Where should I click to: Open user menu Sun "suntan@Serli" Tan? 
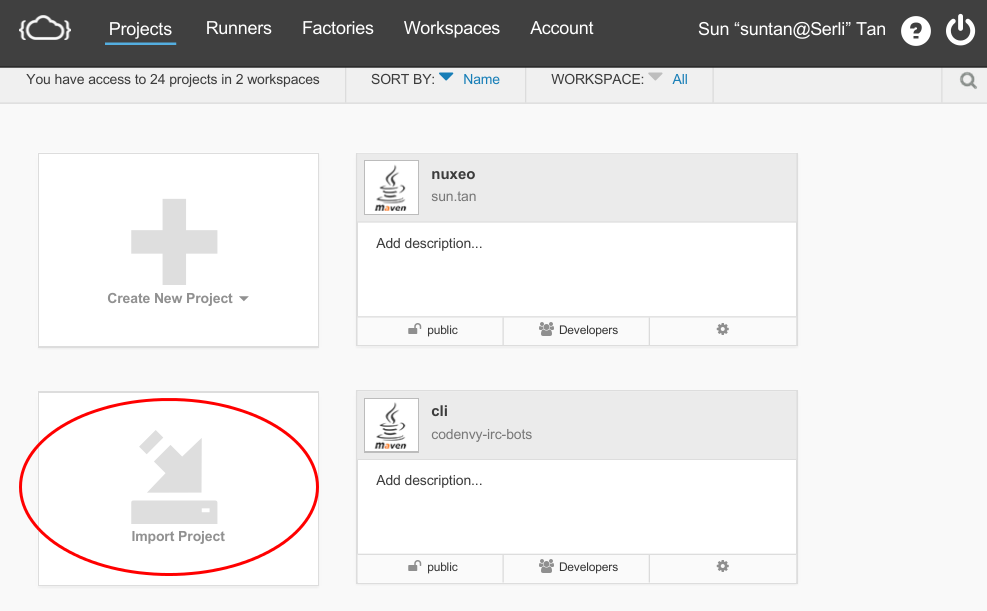(791, 29)
